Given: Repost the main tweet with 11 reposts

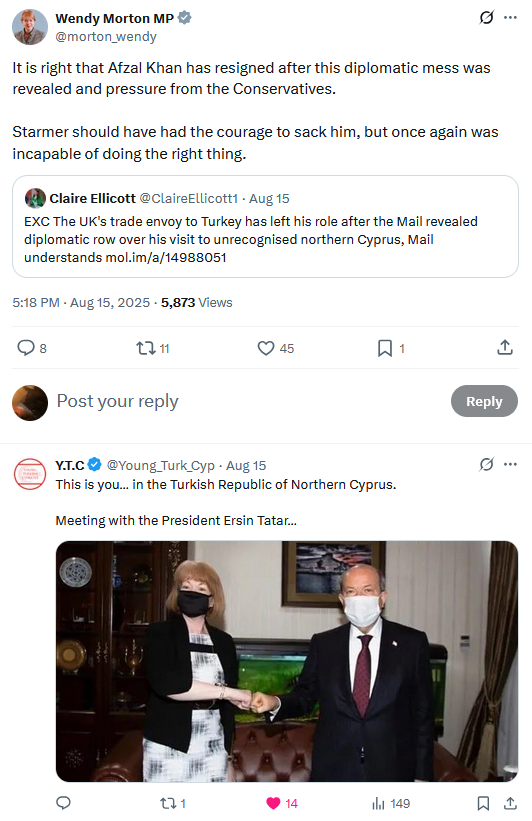Looking at the screenshot, I should click(x=152, y=348).
